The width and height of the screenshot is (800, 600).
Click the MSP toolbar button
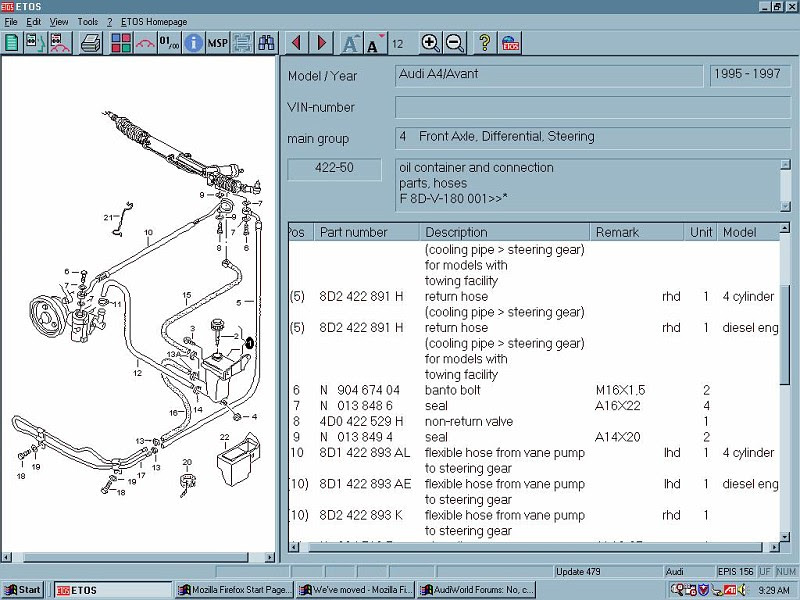(217, 43)
